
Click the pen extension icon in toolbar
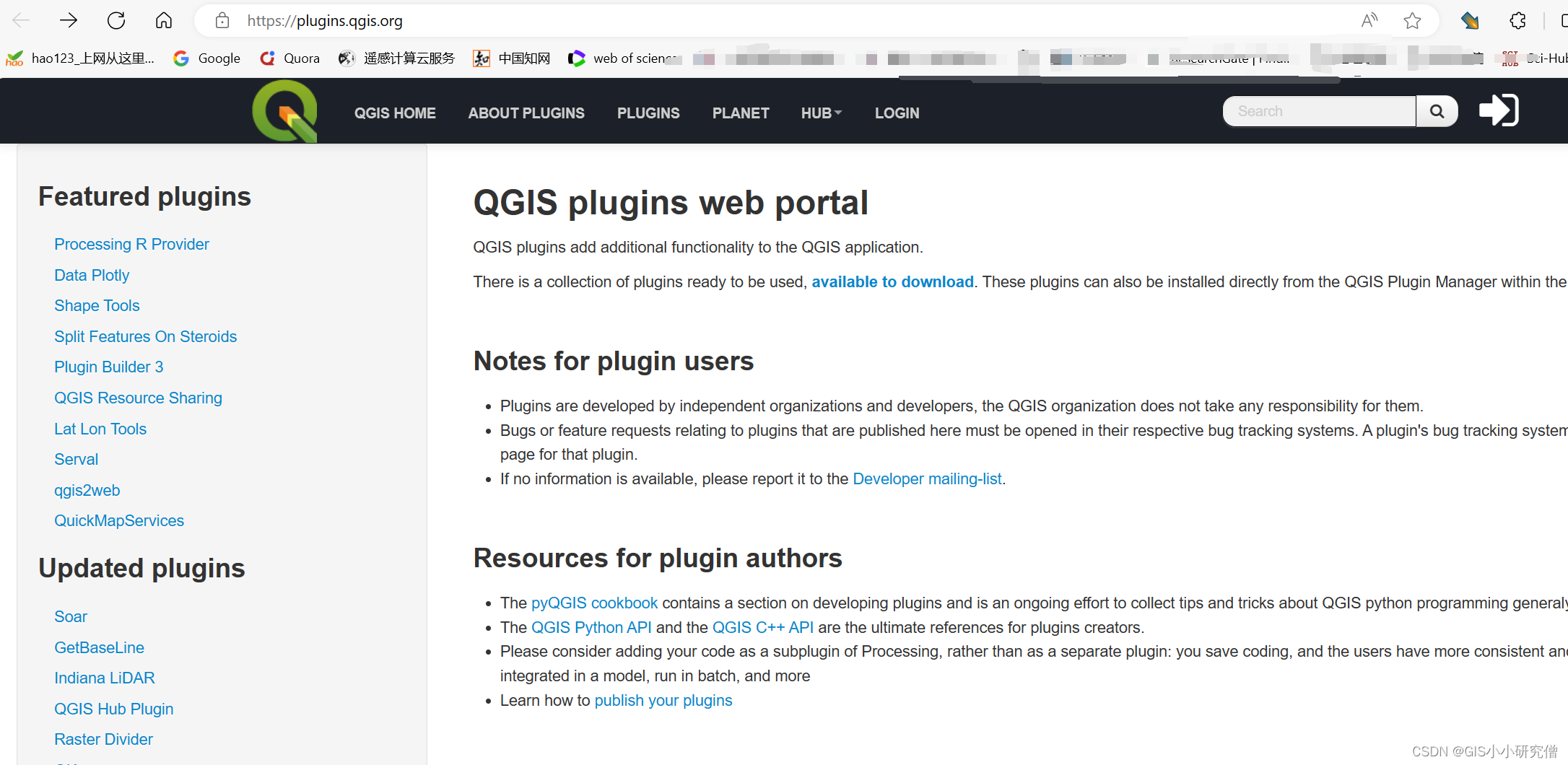tap(1470, 20)
